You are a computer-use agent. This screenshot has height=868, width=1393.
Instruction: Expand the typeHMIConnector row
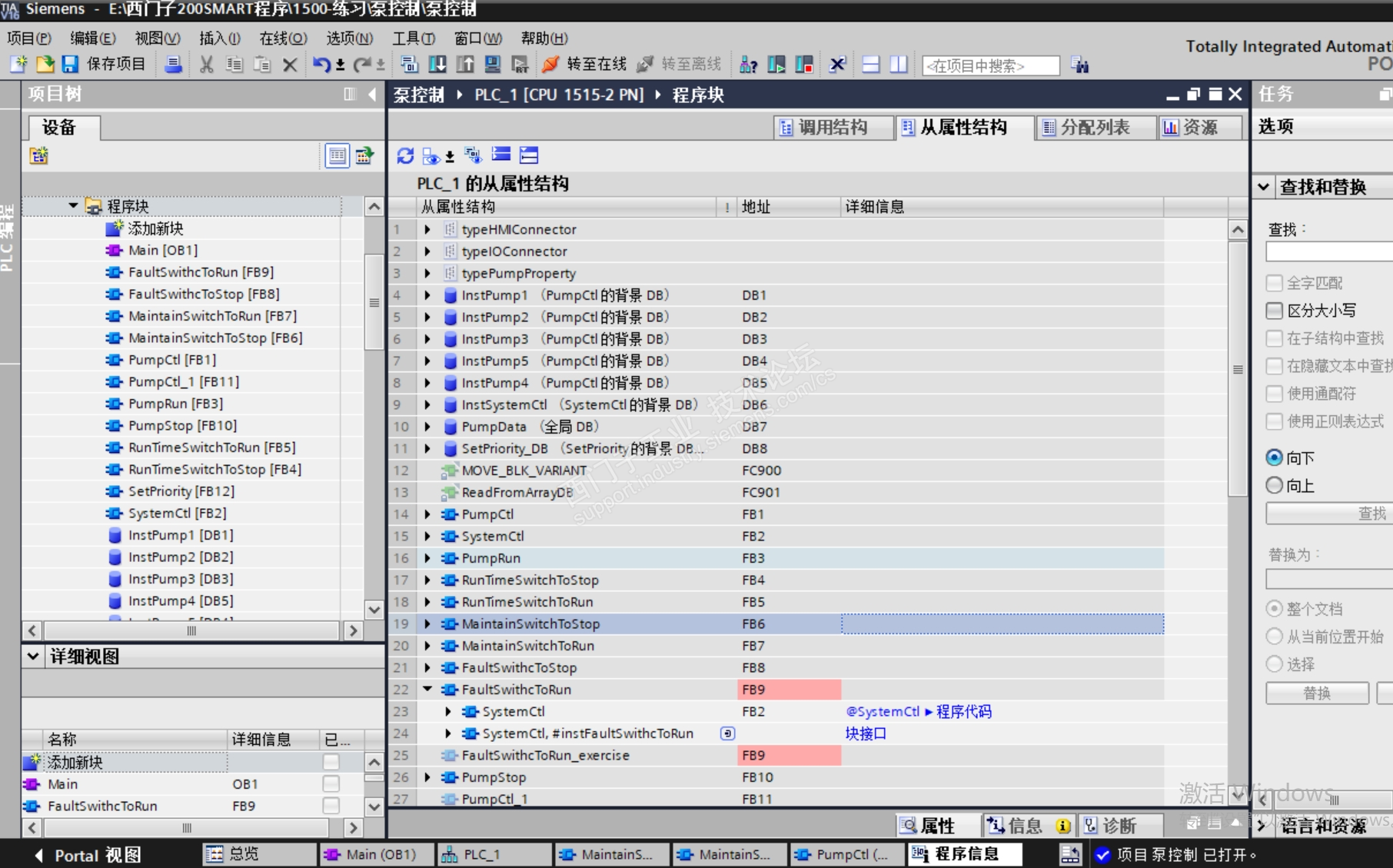point(427,229)
